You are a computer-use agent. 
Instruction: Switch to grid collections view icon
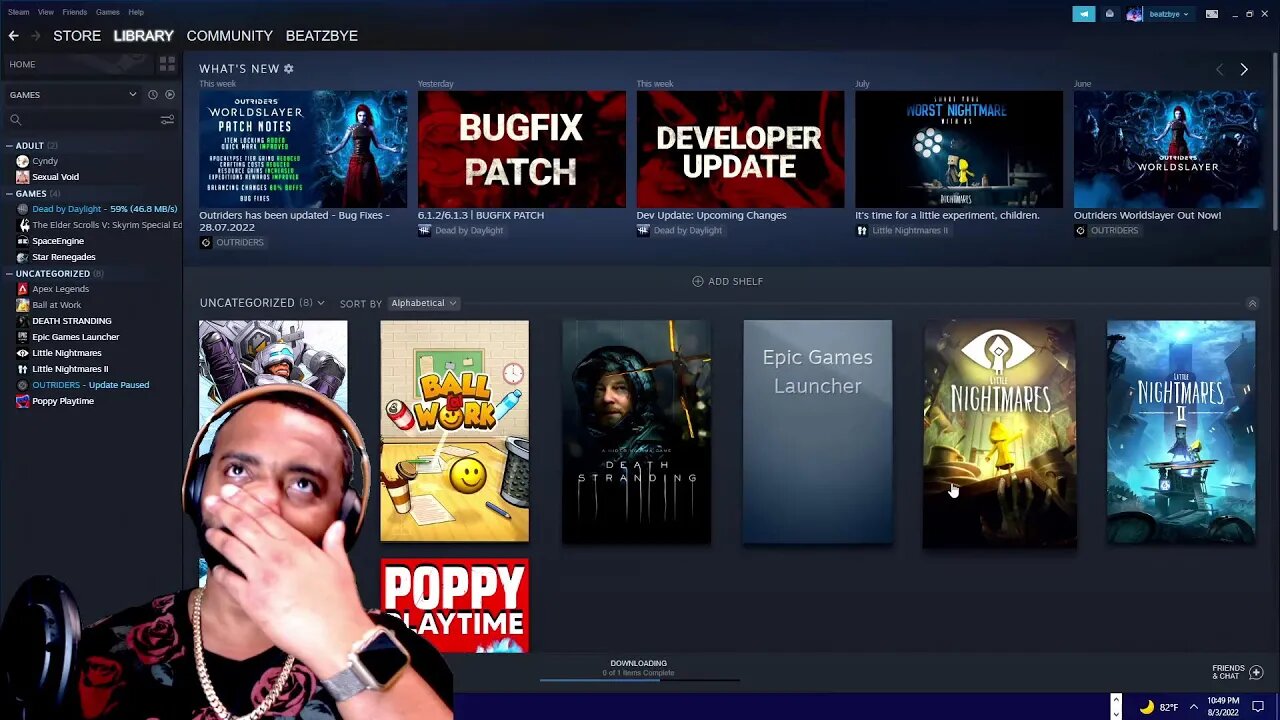click(x=167, y=64)
